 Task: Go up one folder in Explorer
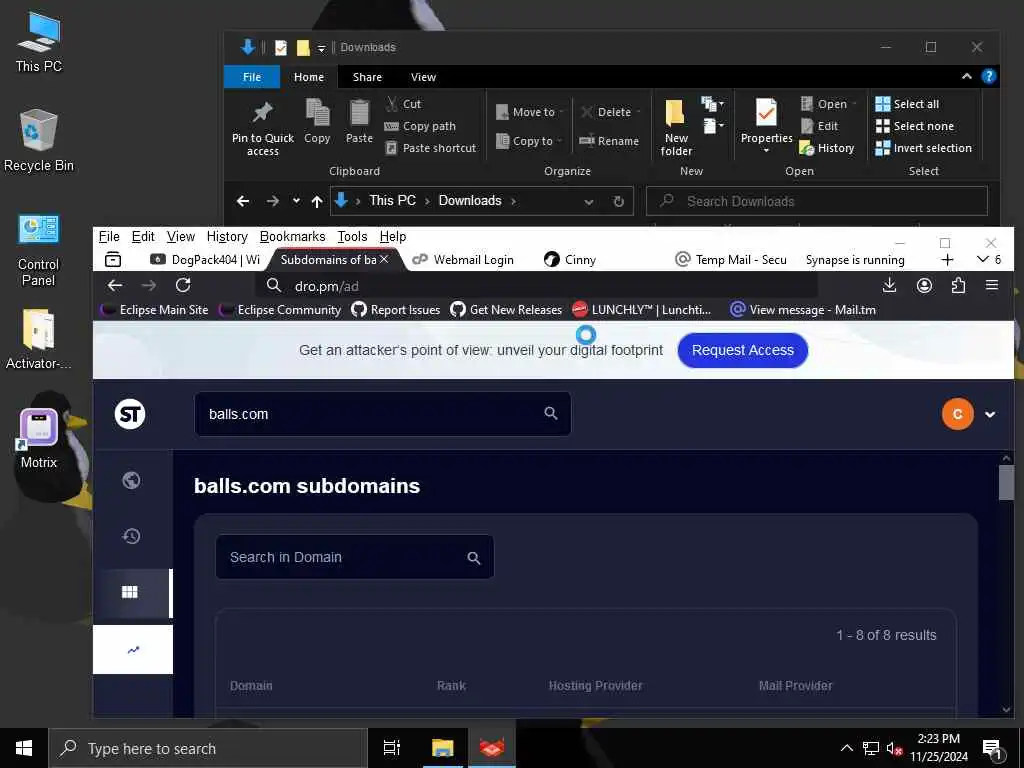(317, 201)
